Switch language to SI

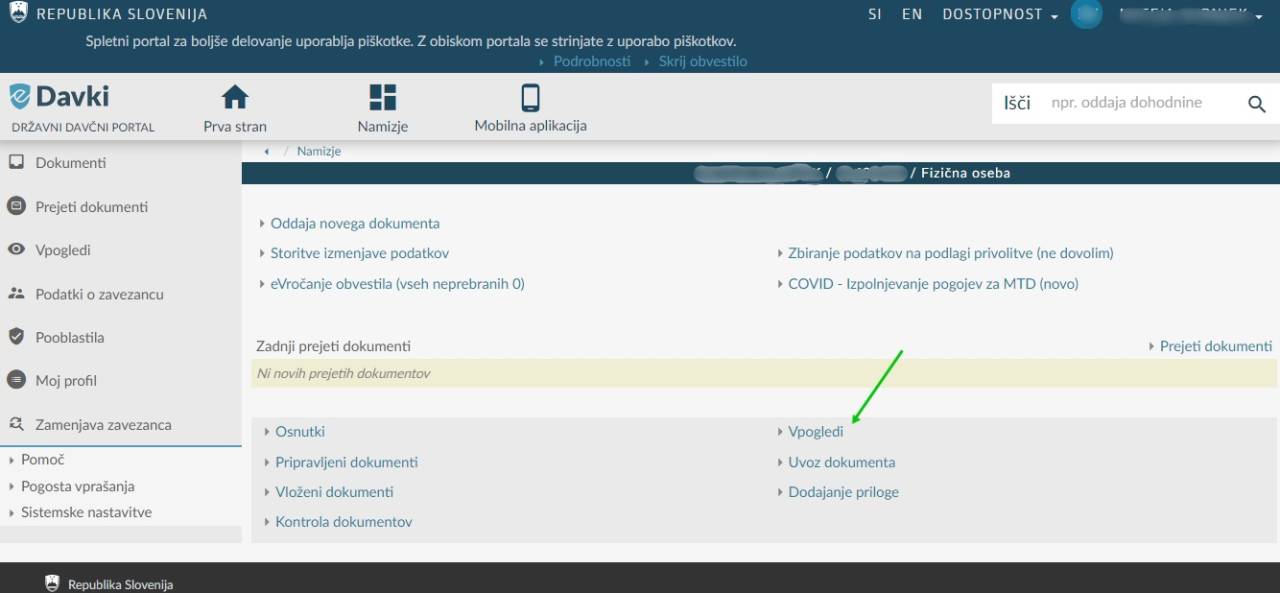click(x=875, y=15)
